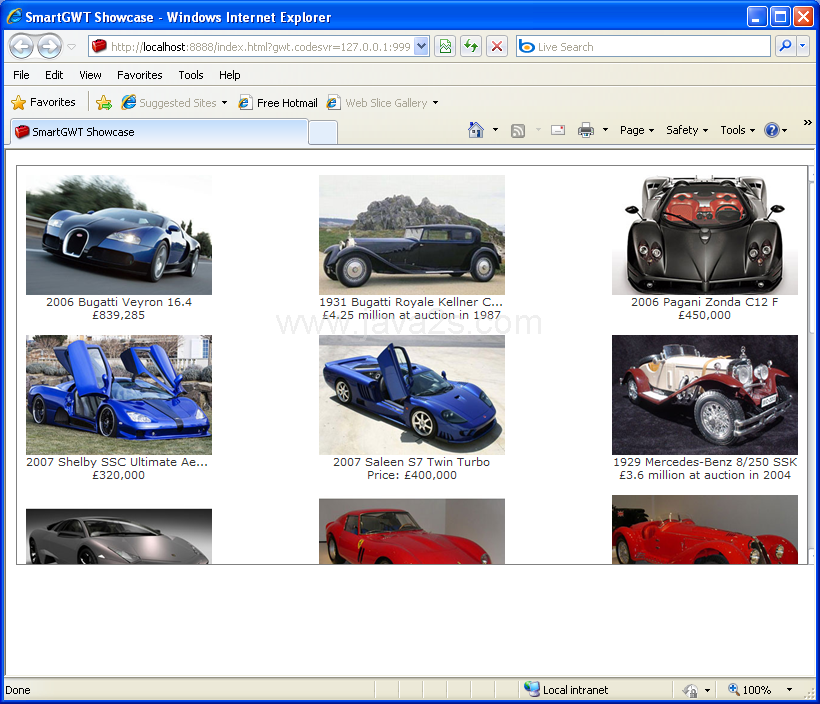Click the Home page icon

point(475,130)
